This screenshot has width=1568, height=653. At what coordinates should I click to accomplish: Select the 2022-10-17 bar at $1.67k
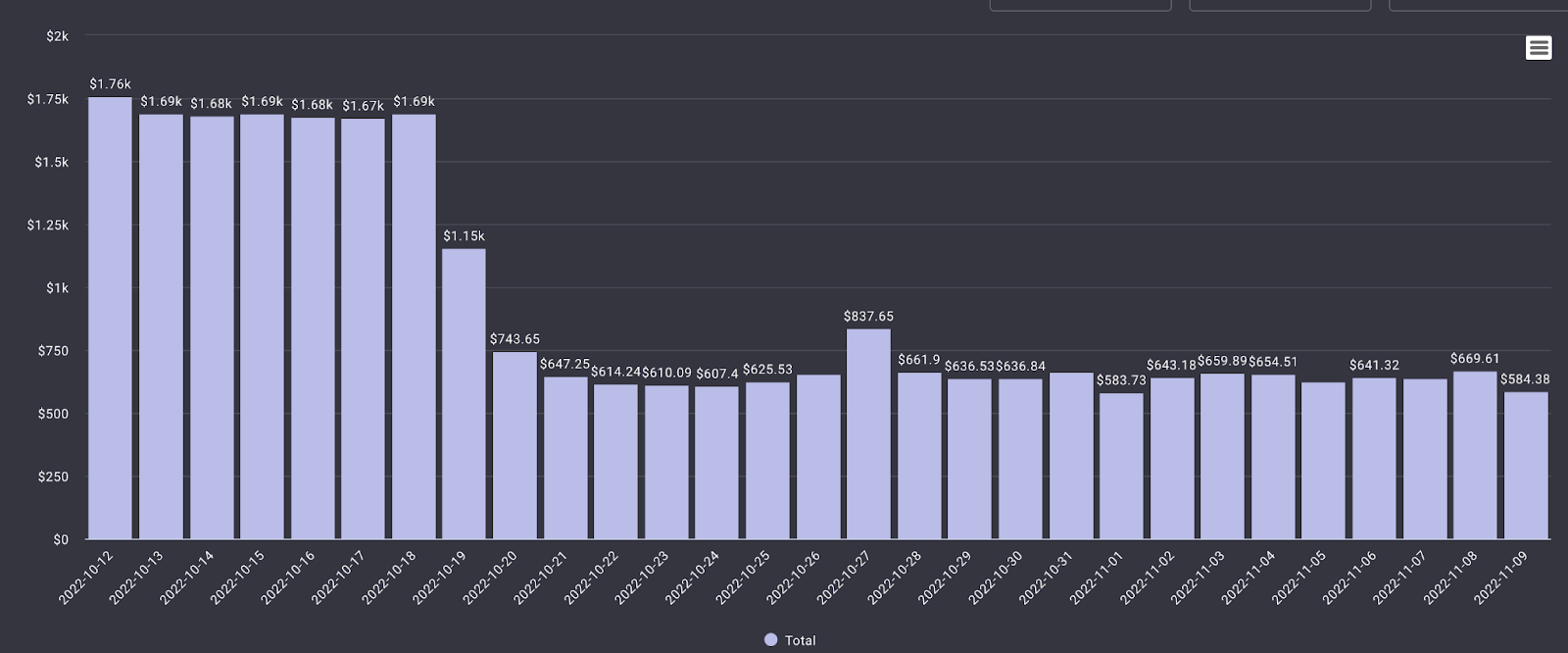(x=363, y=328)
